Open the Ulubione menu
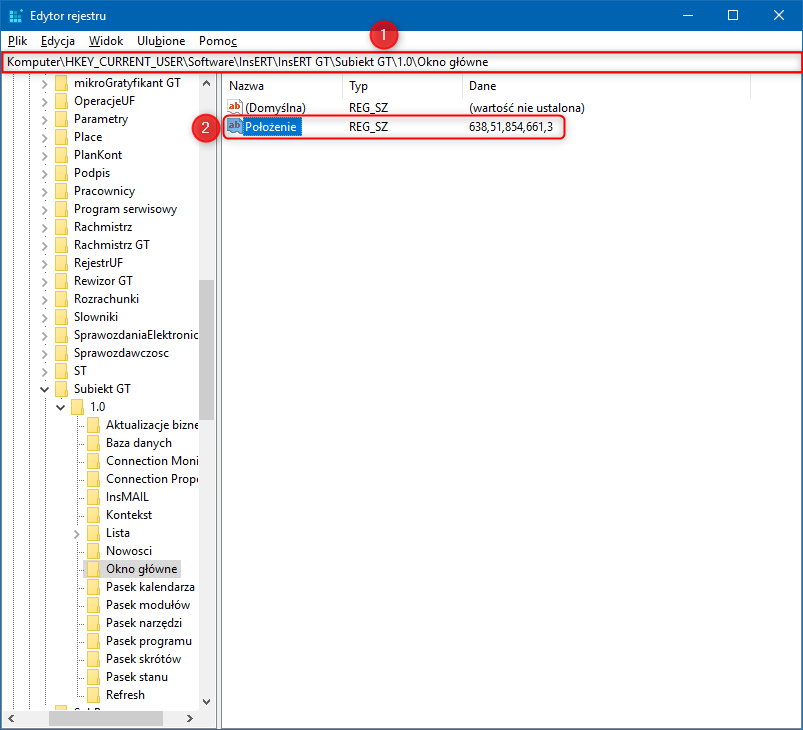The height and width of the screenshot is (730, 803). (x=161, y=41)
